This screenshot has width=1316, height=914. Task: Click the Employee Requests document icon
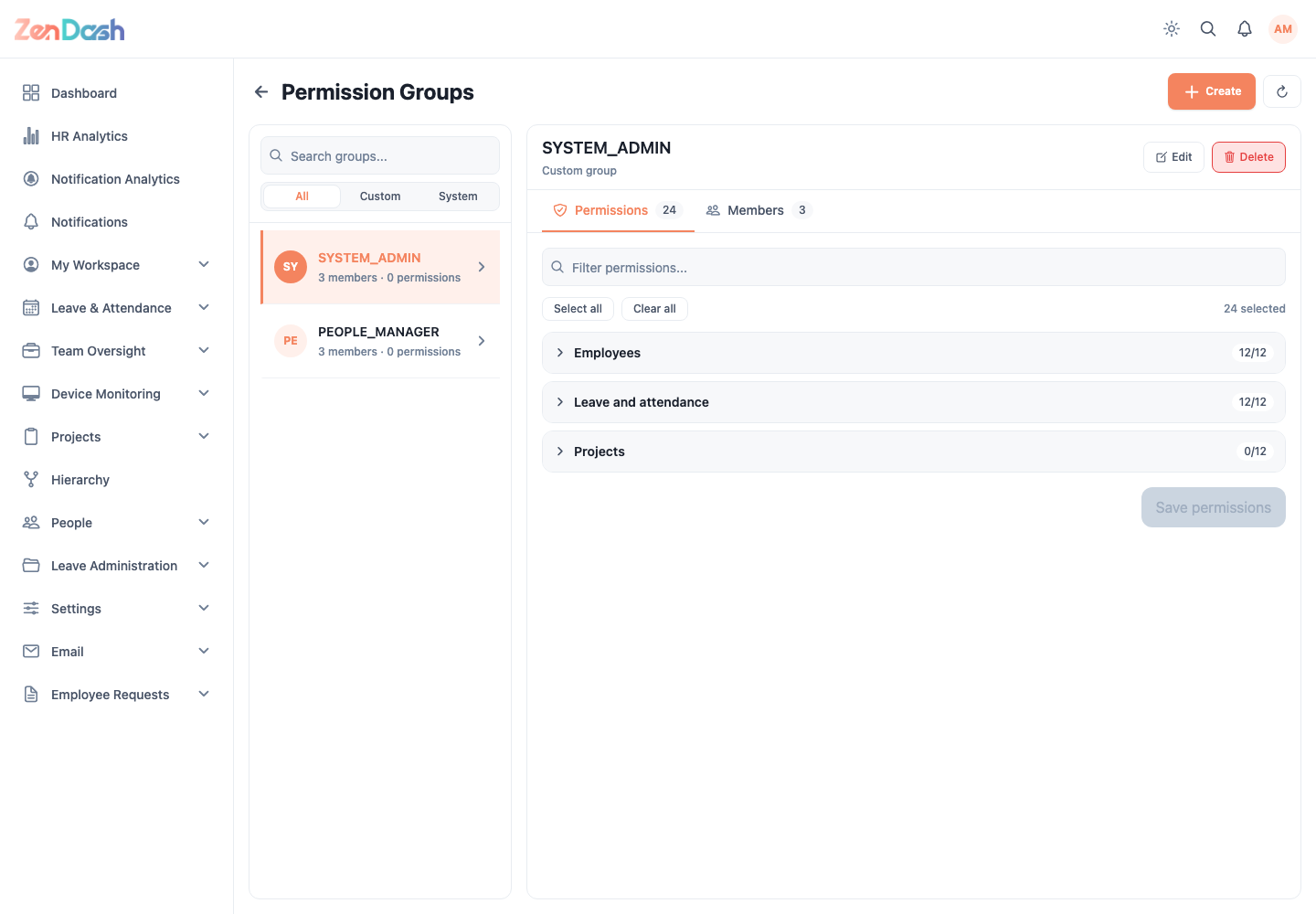(31, 695)
